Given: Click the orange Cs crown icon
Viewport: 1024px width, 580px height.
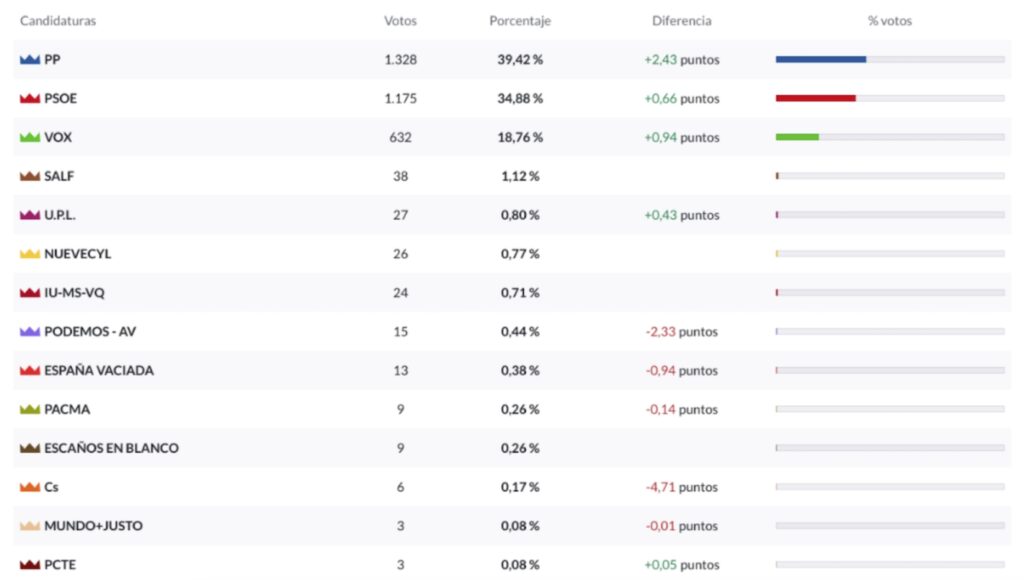Looking at the screenshot, I should [29, 488].
